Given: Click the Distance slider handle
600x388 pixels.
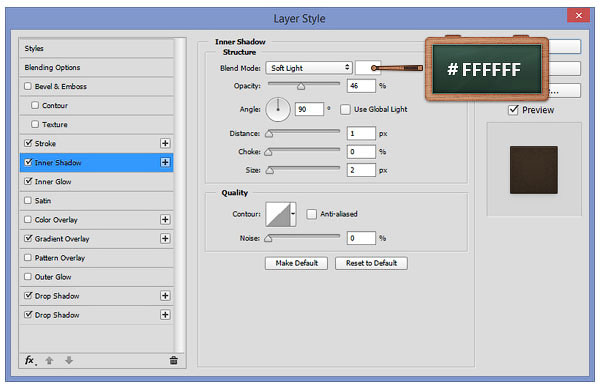Looking at the screenshot, I should click(269, 134).
